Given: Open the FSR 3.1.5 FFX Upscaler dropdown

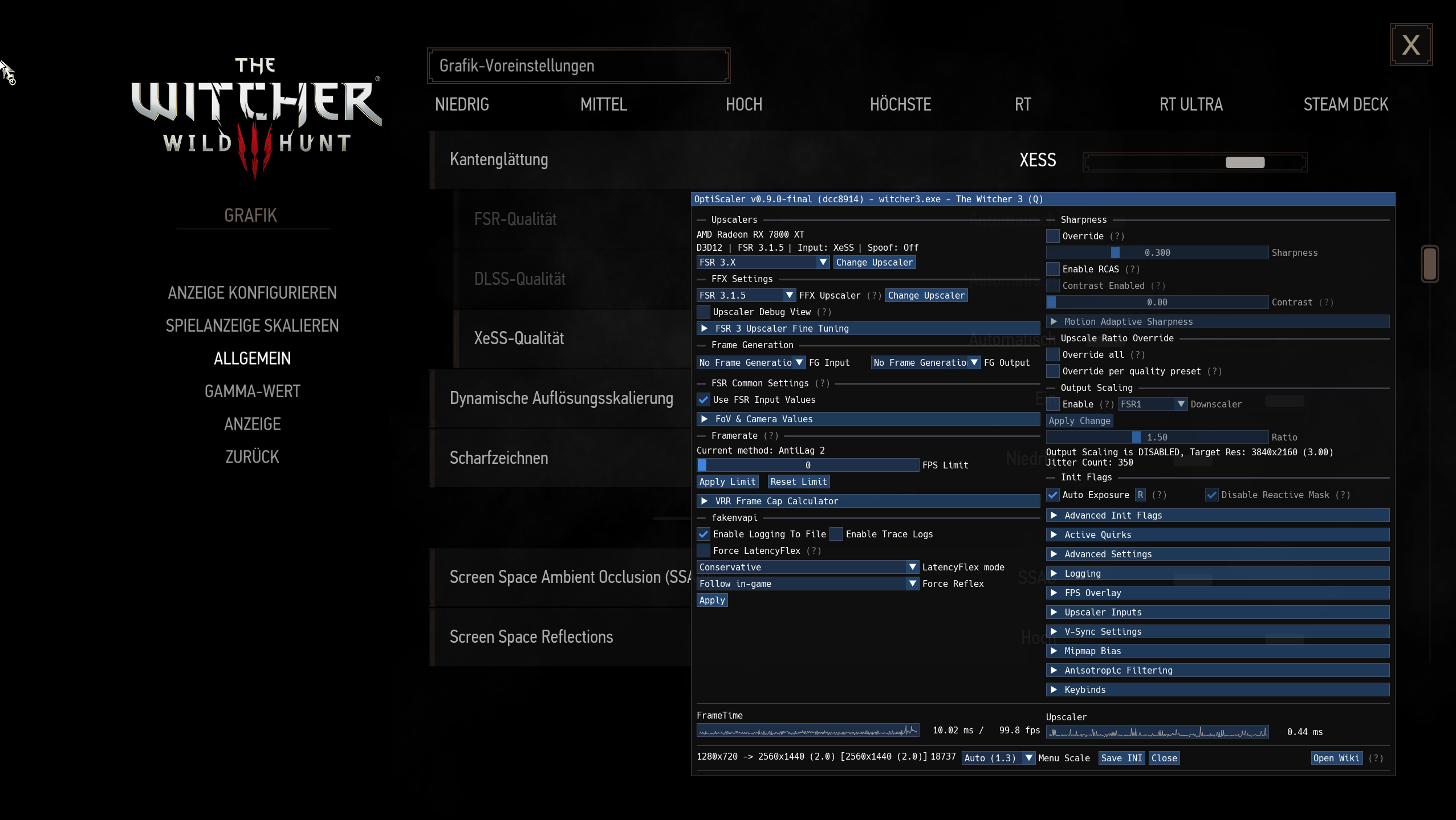Looking at the screenshot, I should point(746,295).
